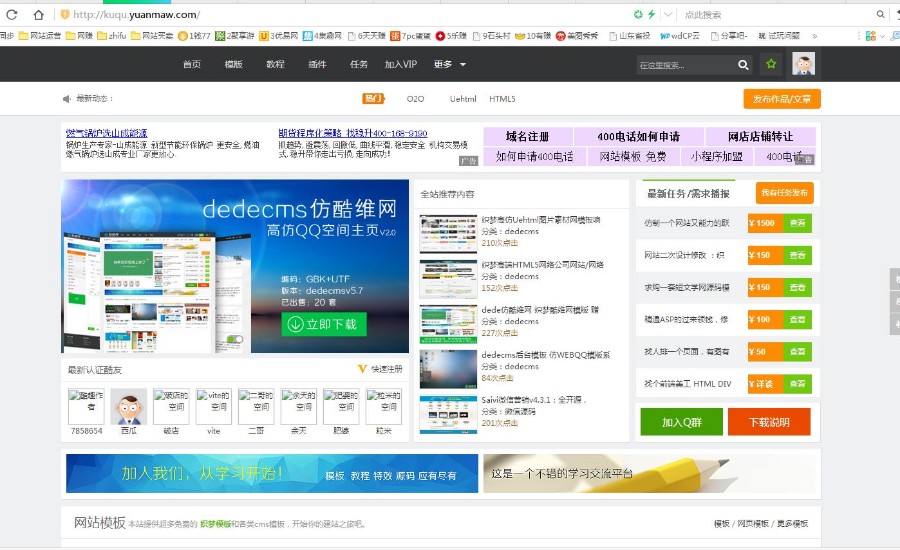Expand the 更多 dropdown in navigation

tap(449, 65)
